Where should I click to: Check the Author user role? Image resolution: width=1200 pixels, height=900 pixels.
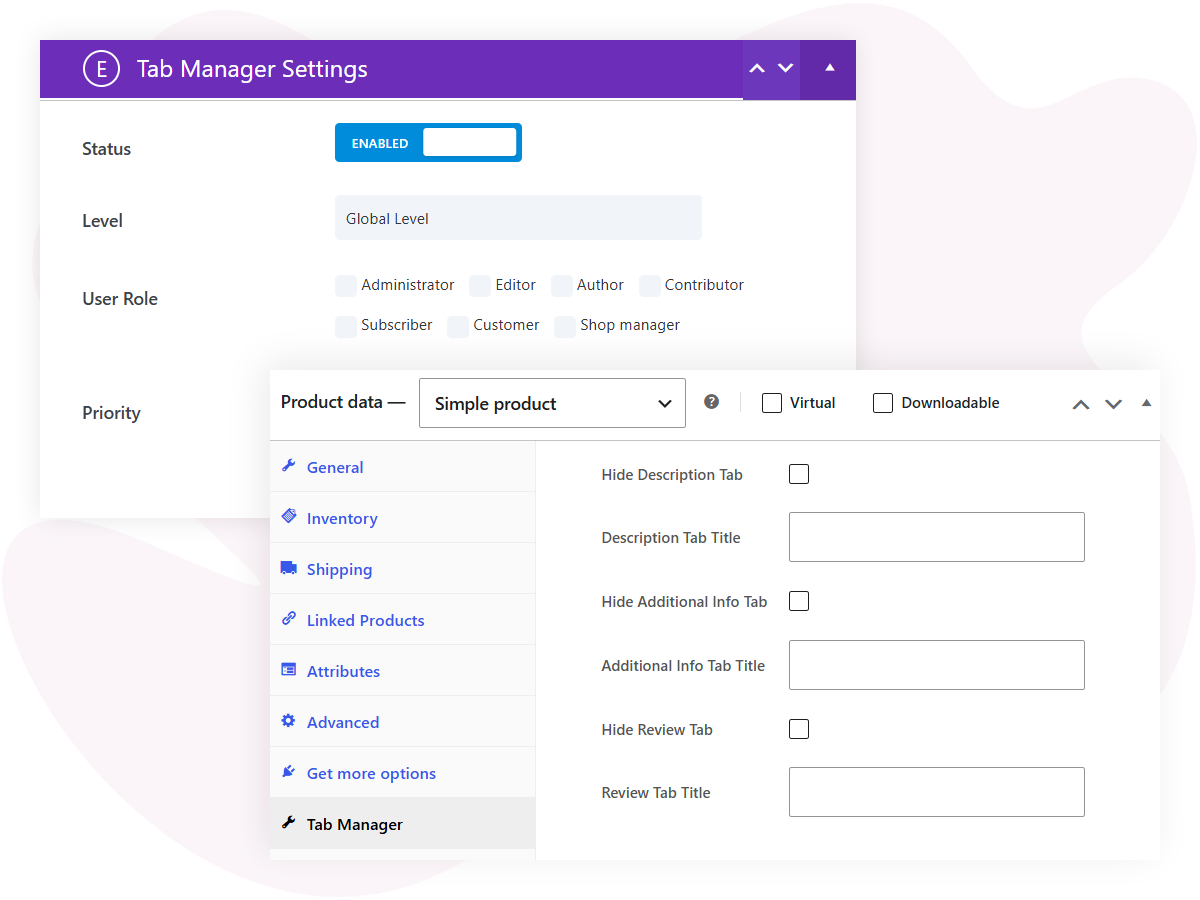(562, 286)
